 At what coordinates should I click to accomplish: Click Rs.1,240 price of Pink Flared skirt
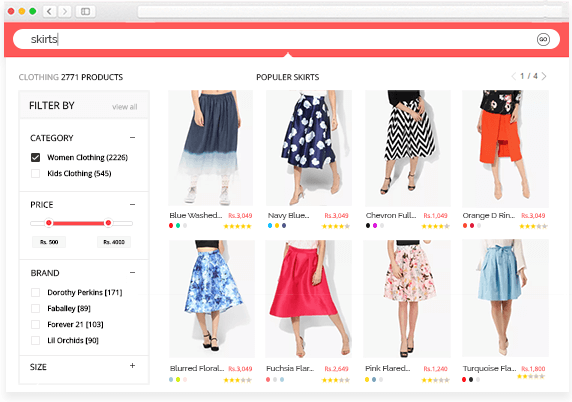coord(435,369)
